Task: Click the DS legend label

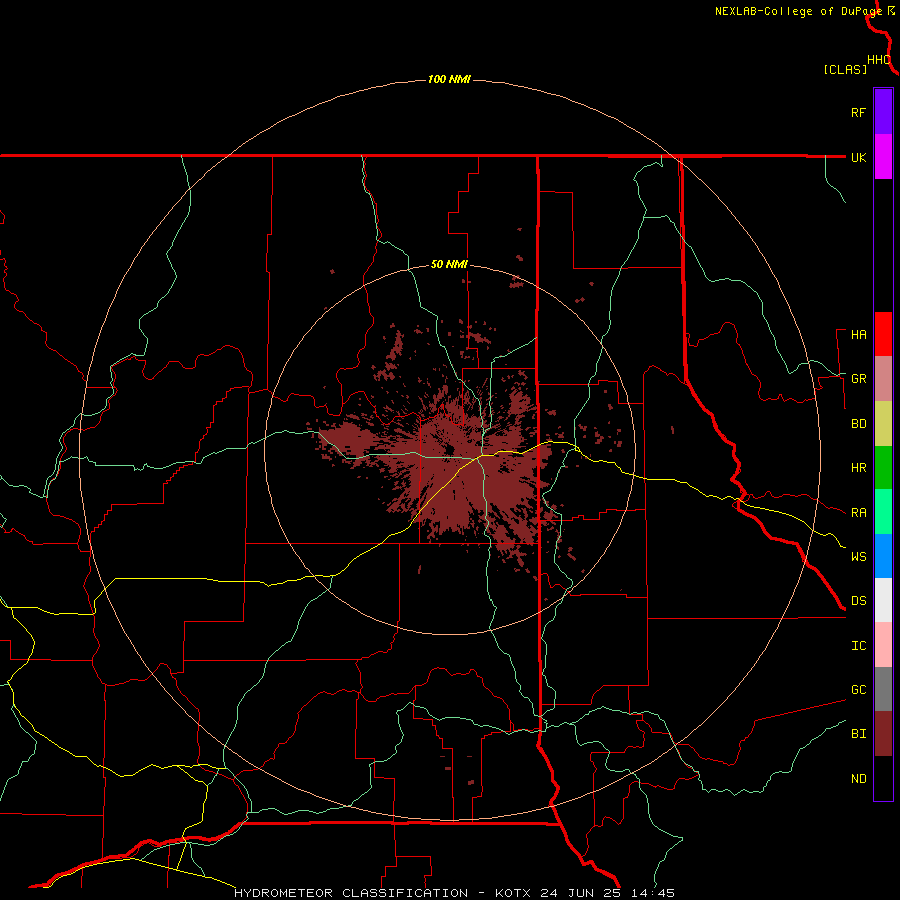Action: [x=858, y=601]
